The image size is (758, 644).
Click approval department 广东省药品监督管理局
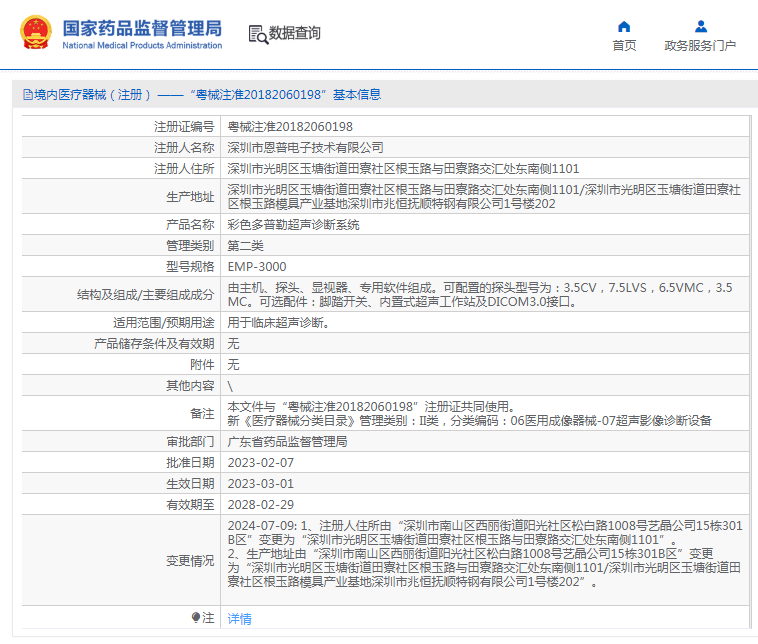tap(287, 442)
